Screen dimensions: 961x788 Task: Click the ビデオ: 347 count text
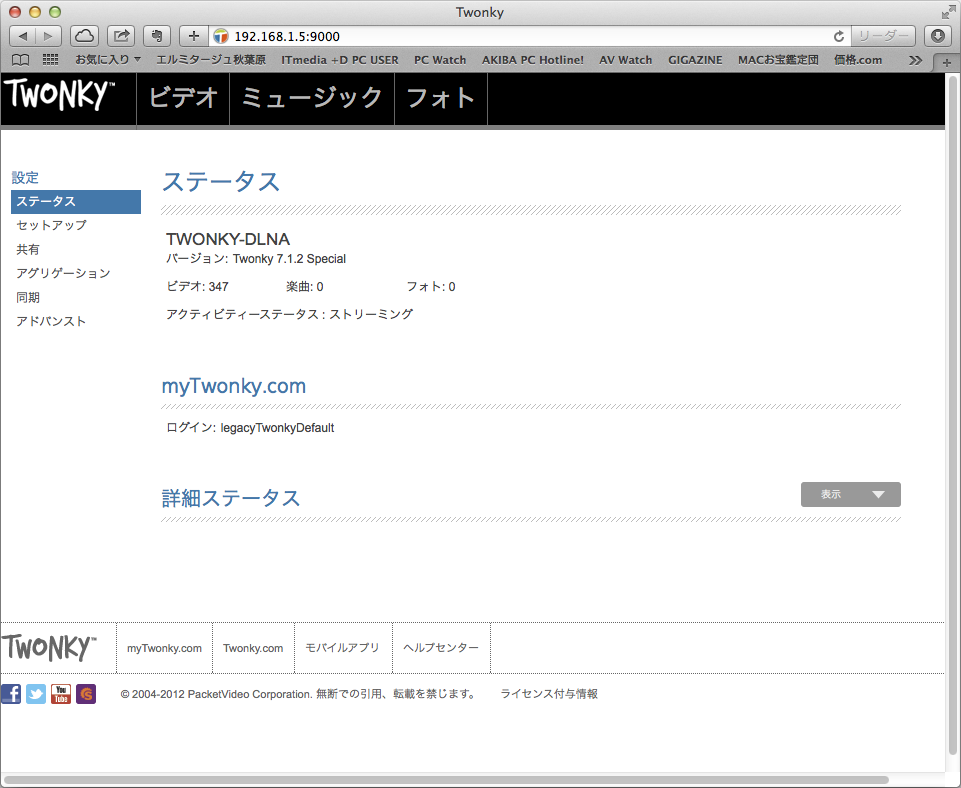pyautogui.click(x=197, y=287)
